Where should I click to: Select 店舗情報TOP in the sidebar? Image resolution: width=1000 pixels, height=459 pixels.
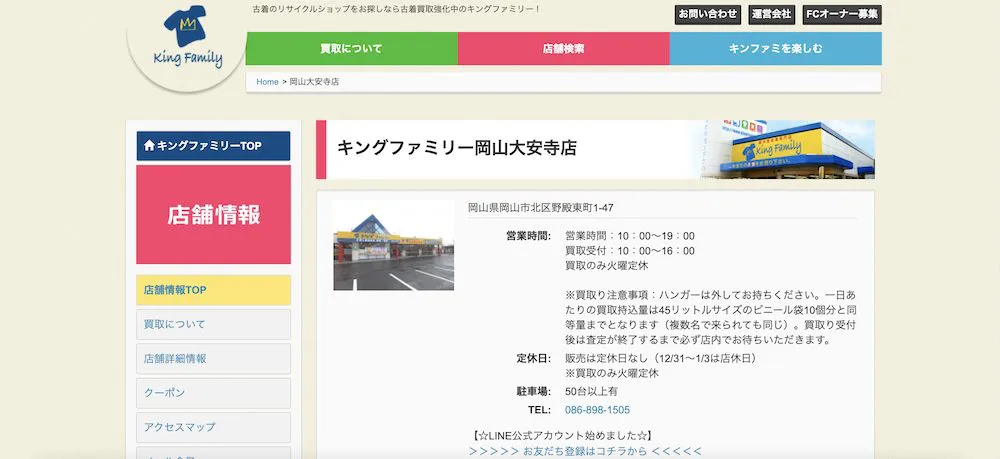(213, 290)
